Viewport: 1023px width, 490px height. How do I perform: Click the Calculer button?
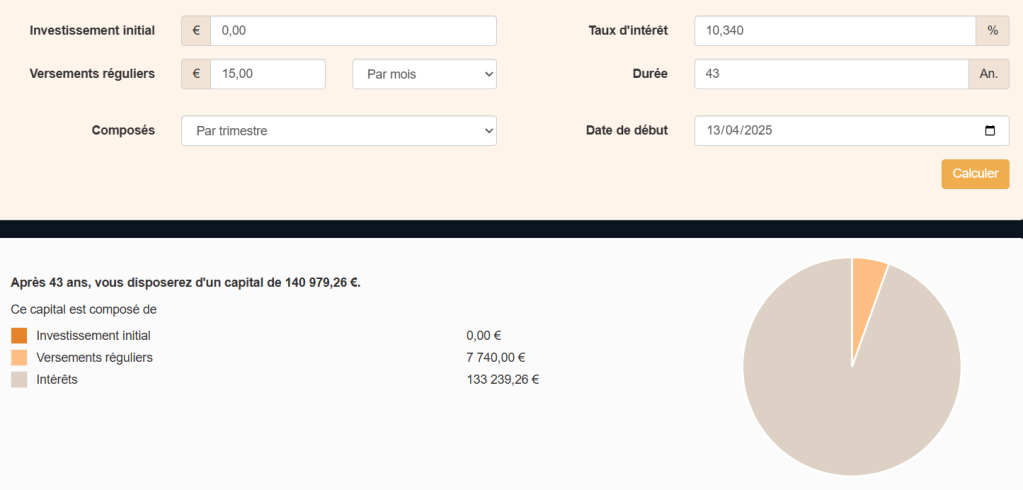pos(975,174)
